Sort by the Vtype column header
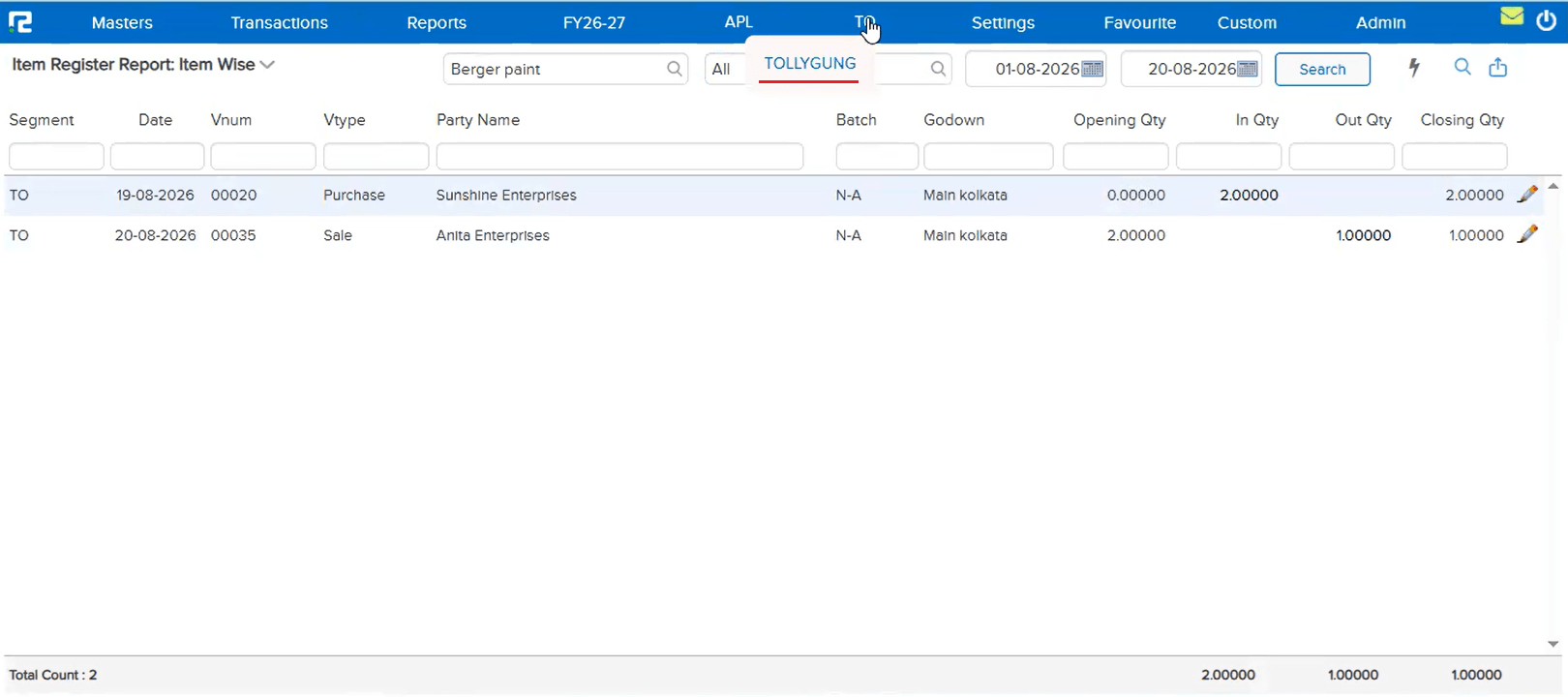The width and height of the screenshot is (1568, 697). click(x=345, y=120)
